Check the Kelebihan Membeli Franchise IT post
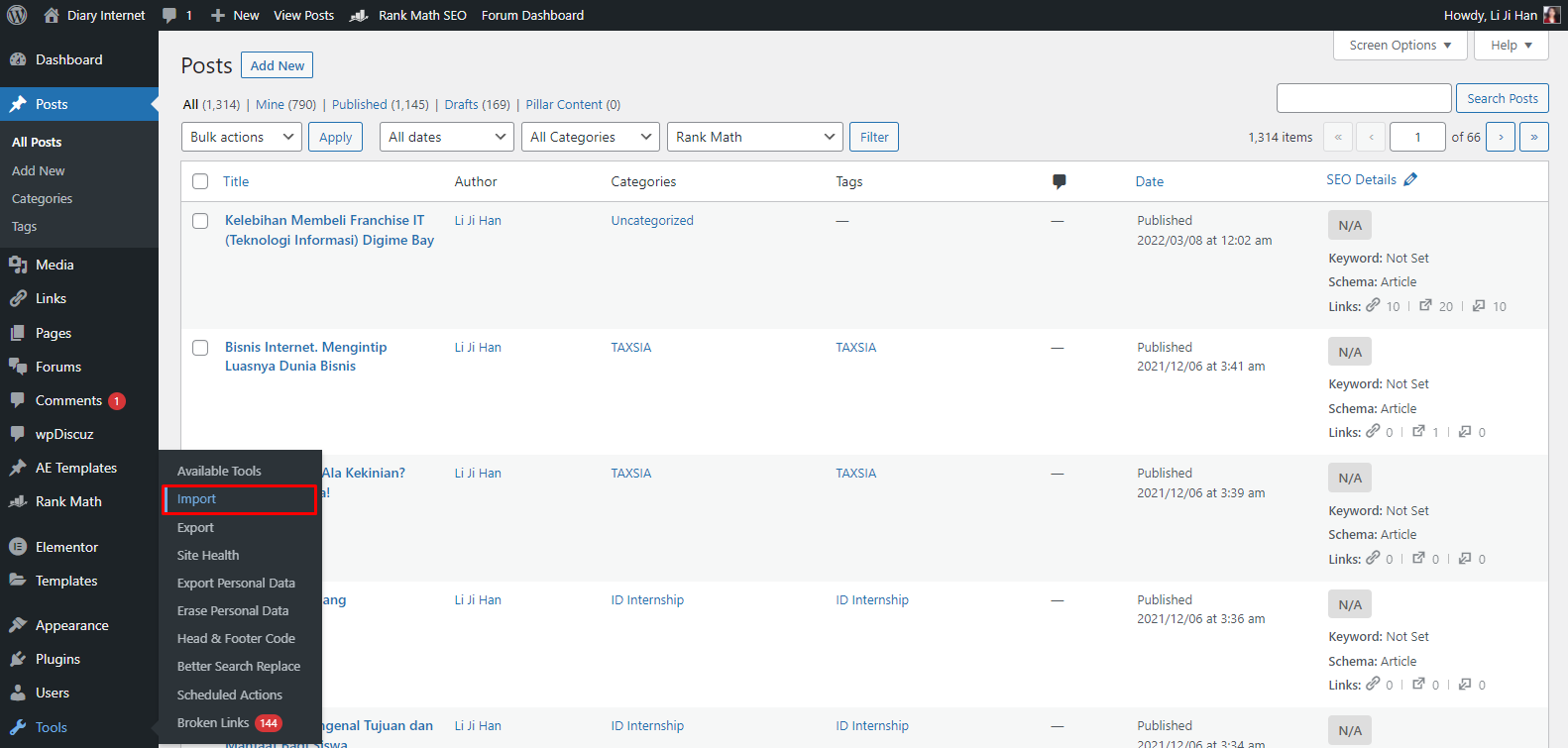Screen dimensions: 1568x748 point(200,221)
